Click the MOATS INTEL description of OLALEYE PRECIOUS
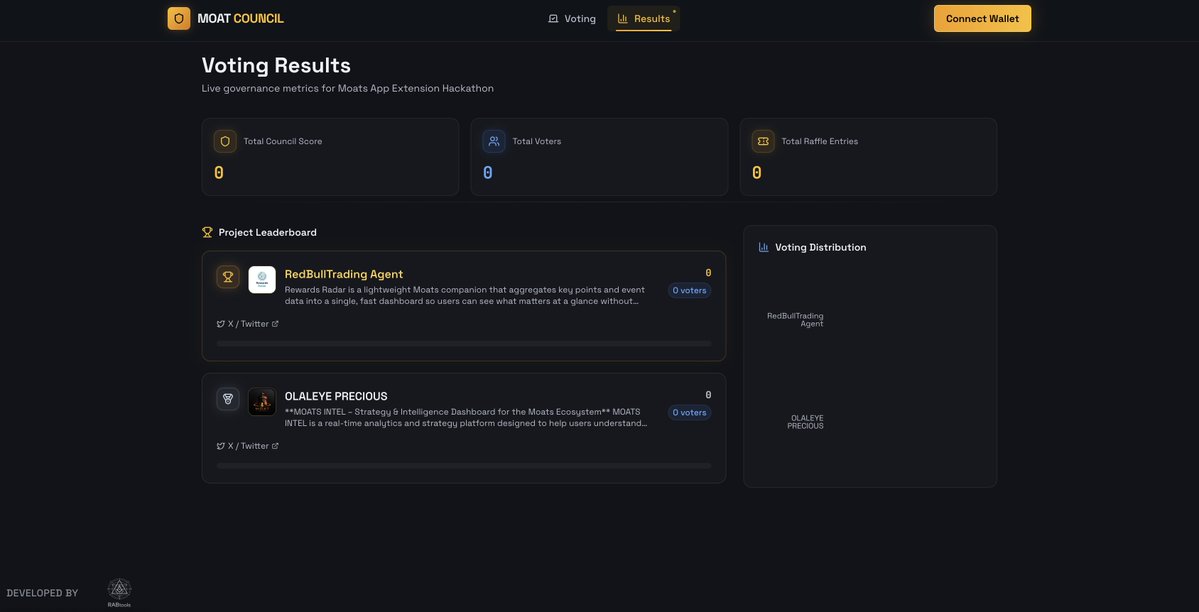This screenshot has width=1199, height=612. pos(466,418)
